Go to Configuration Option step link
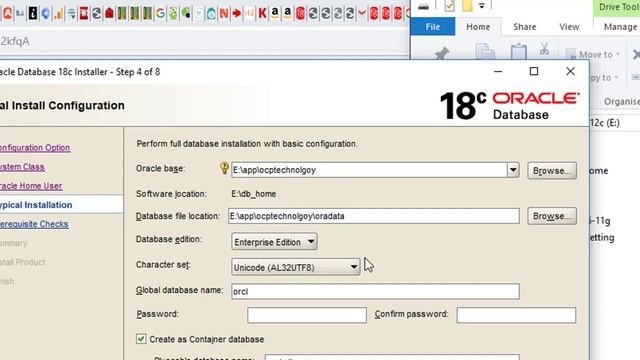Image resolution: width=640 pixels, height=360 pixels. 35,148
